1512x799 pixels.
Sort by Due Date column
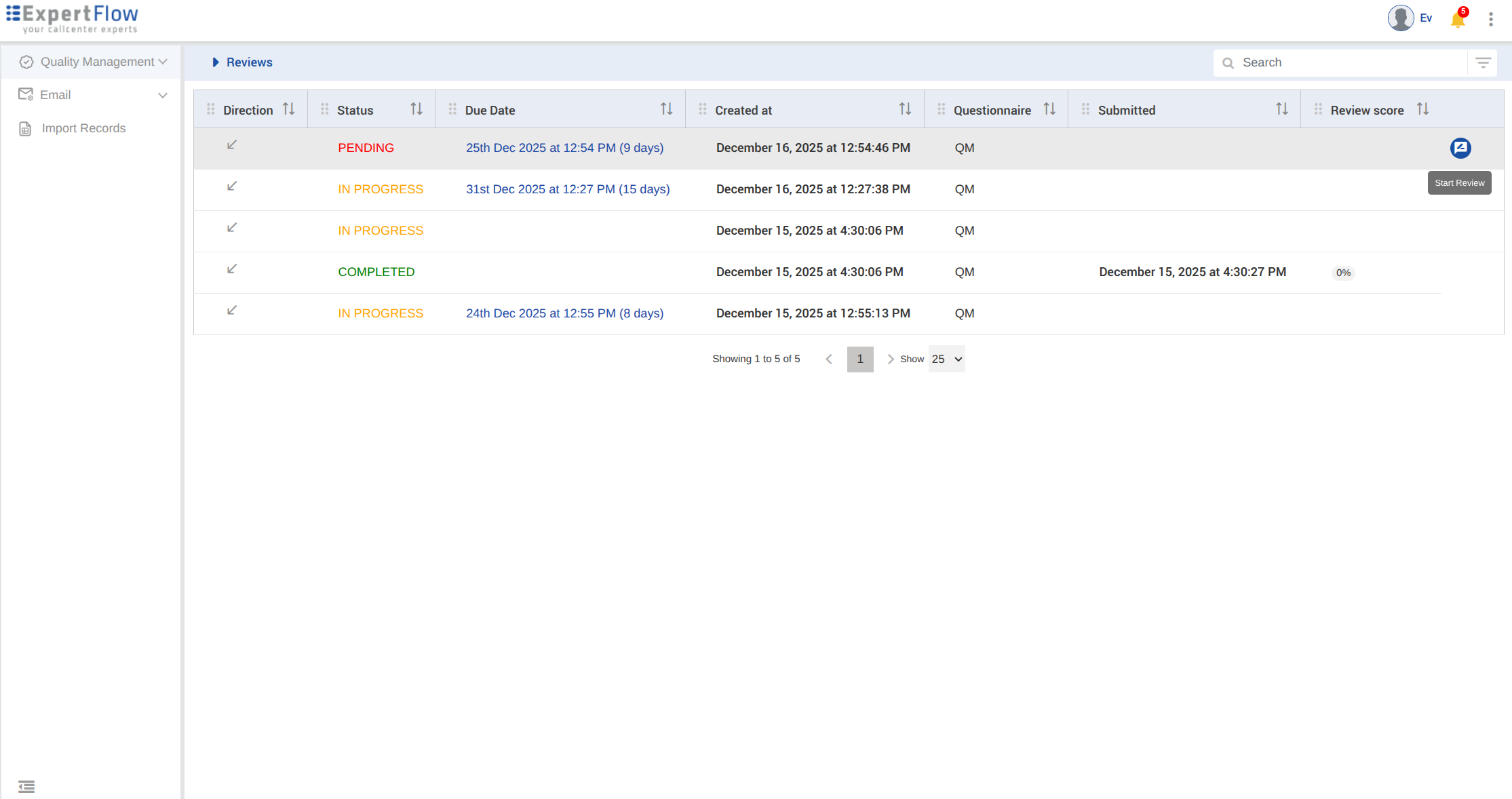pyautogui.click(x=666, y=109)
